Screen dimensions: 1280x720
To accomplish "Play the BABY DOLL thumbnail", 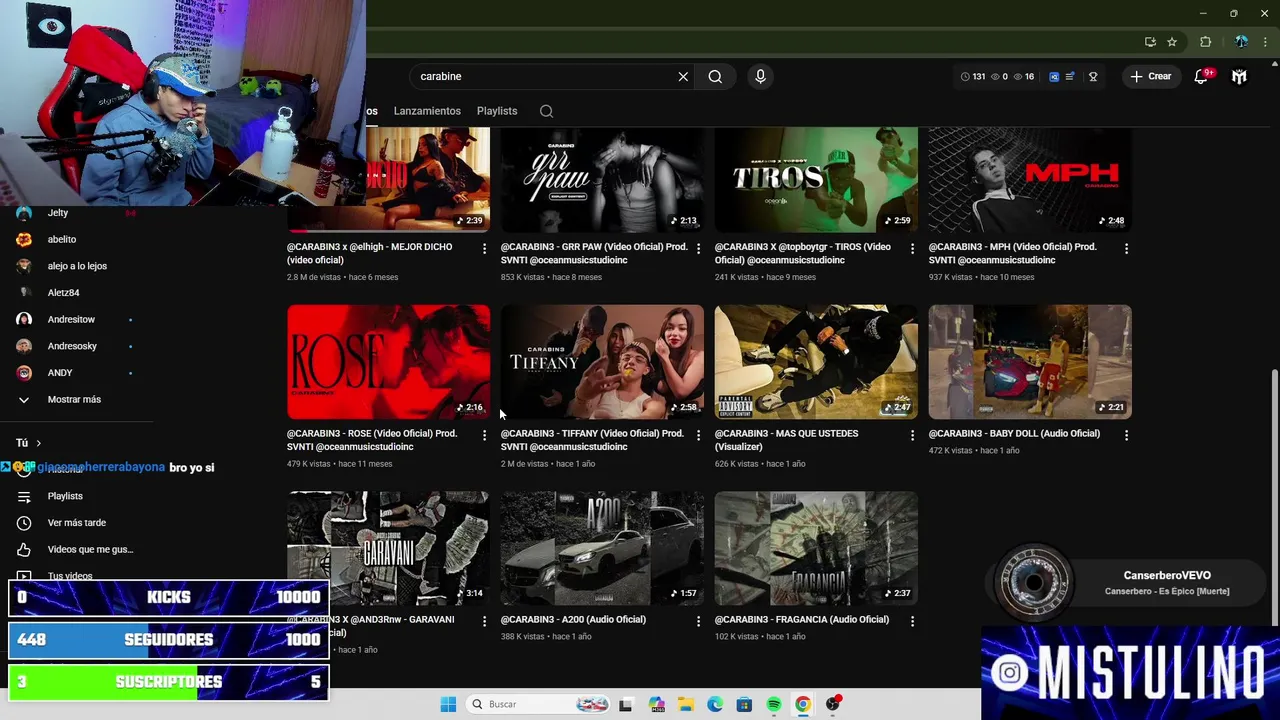I will click(x=1030, y=362).
